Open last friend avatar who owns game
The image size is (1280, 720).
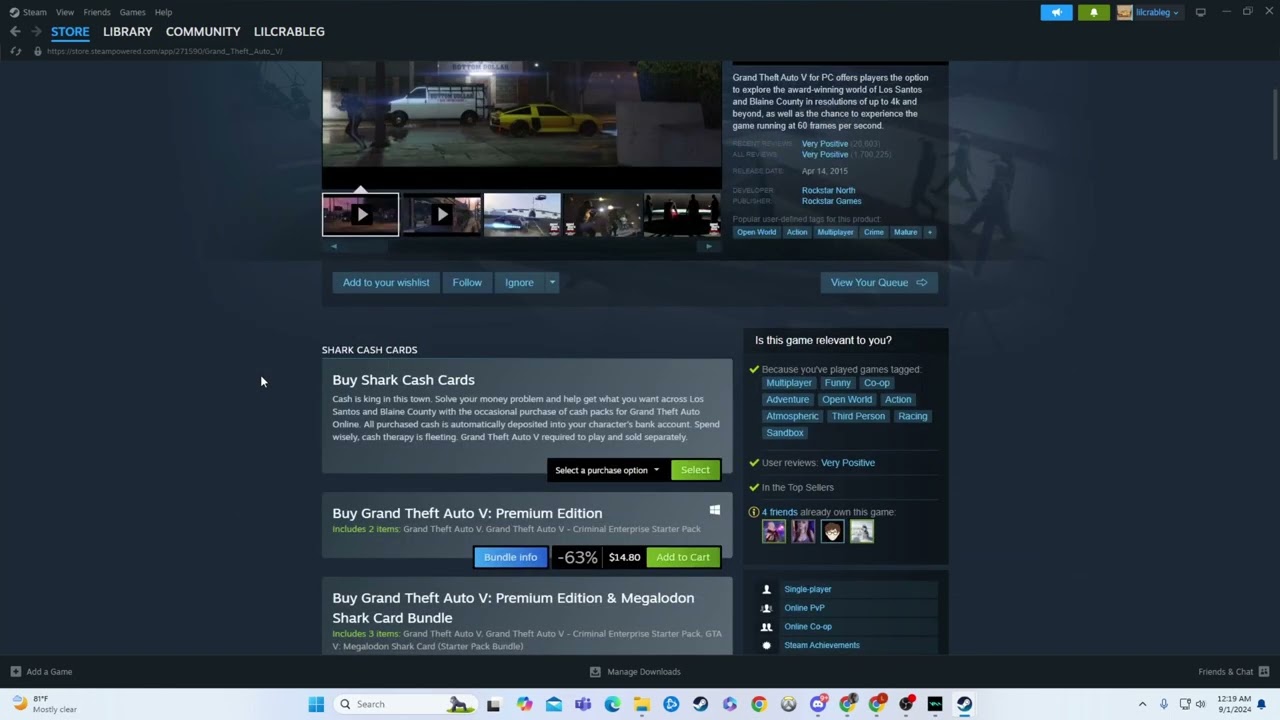[x=862, y=532]
